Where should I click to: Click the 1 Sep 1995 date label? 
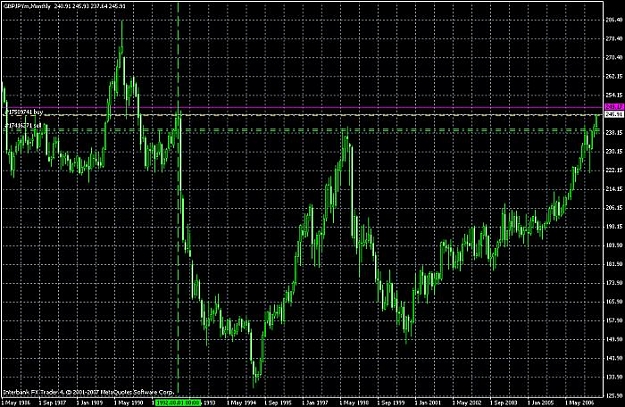(279, 403)
